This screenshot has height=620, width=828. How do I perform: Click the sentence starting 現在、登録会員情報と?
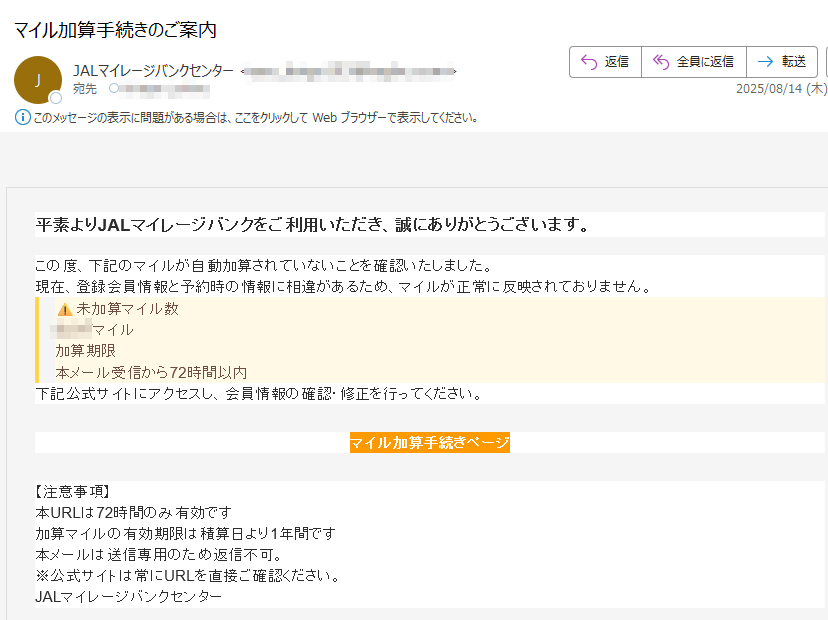[344, 287]
